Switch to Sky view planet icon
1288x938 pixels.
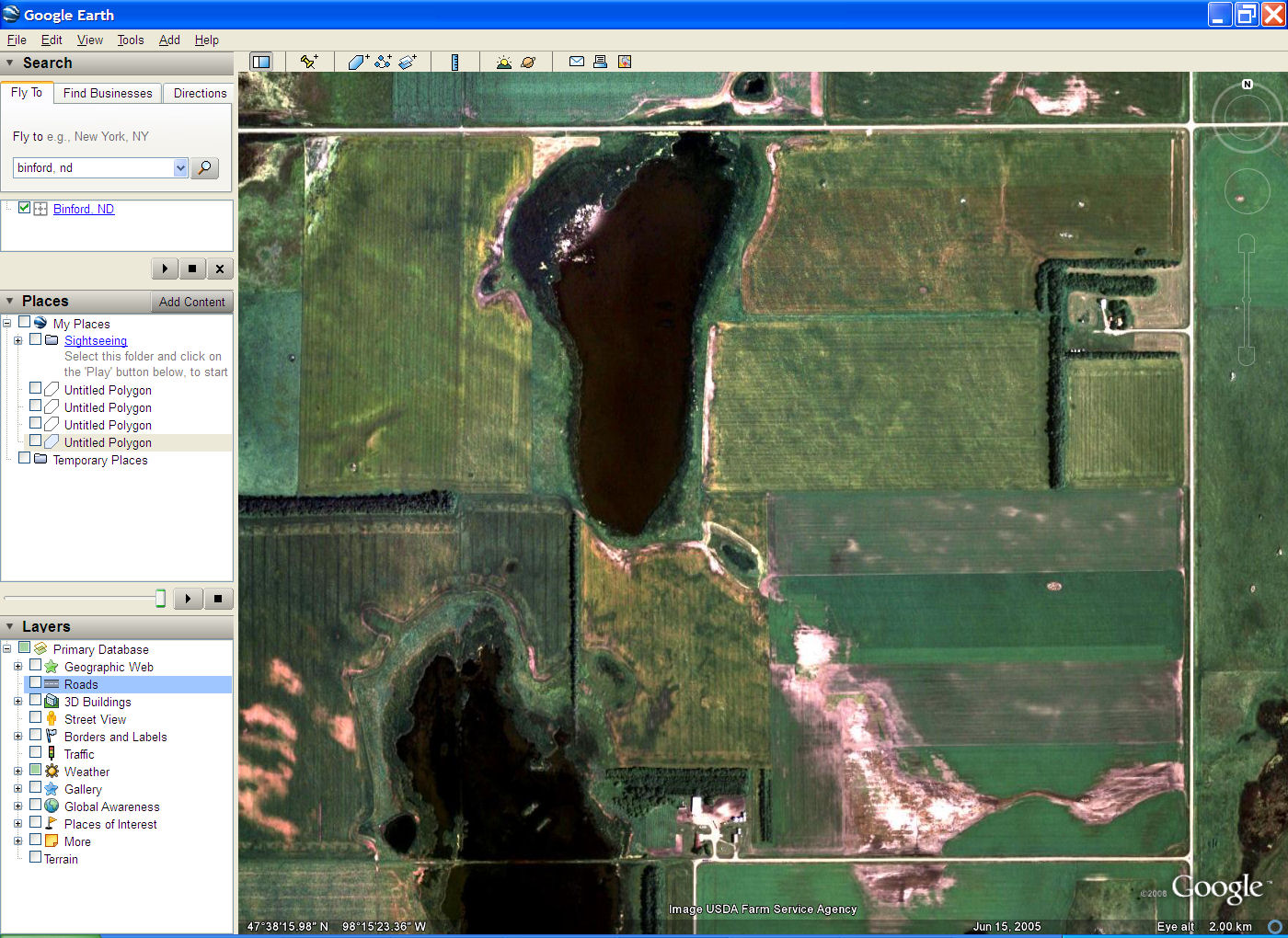528,62
